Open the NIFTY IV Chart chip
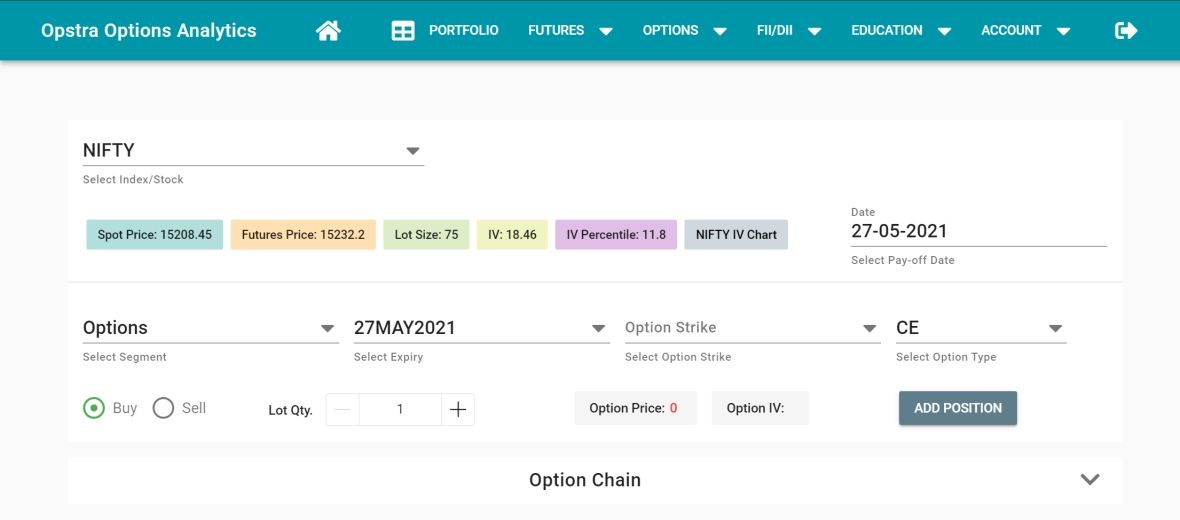Screen dimensions: 1180x520 pyautogui.click(x=736, y=235)
